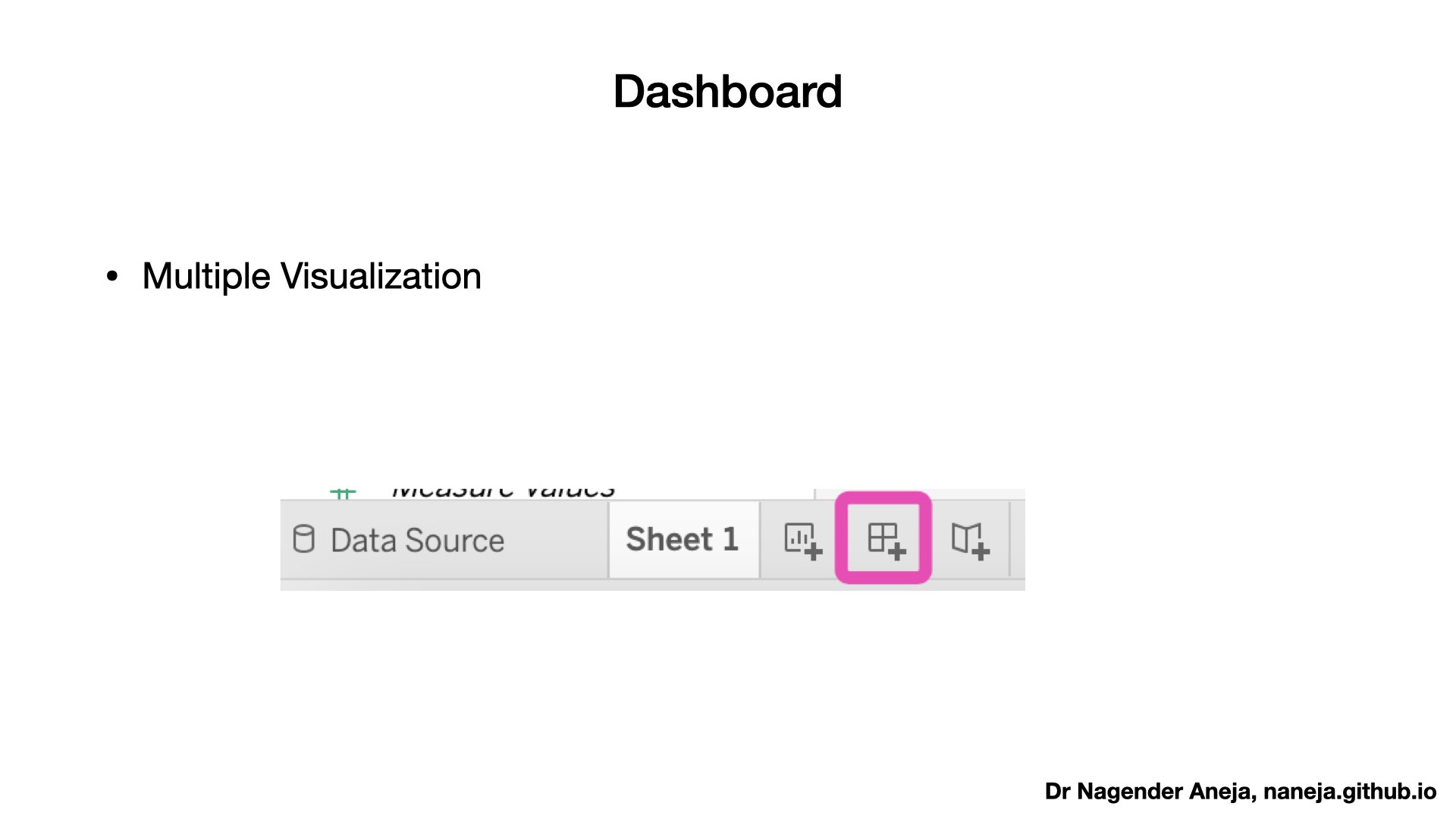Screen dimensions: 1456x819
Task: Click the divider right of New Story icon
Action: point(1009,539)
